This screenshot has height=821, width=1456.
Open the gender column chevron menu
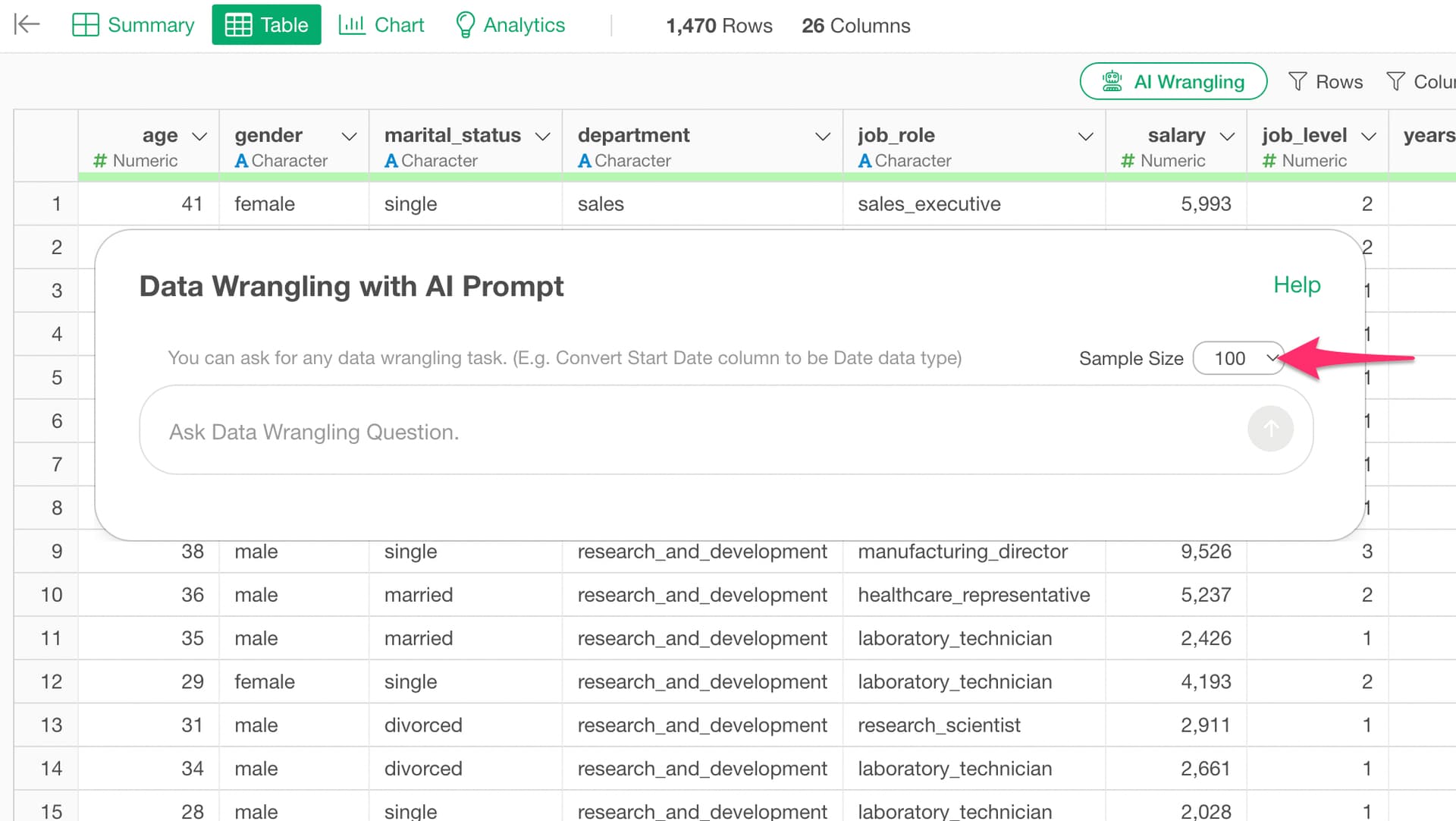pos(349,137)
